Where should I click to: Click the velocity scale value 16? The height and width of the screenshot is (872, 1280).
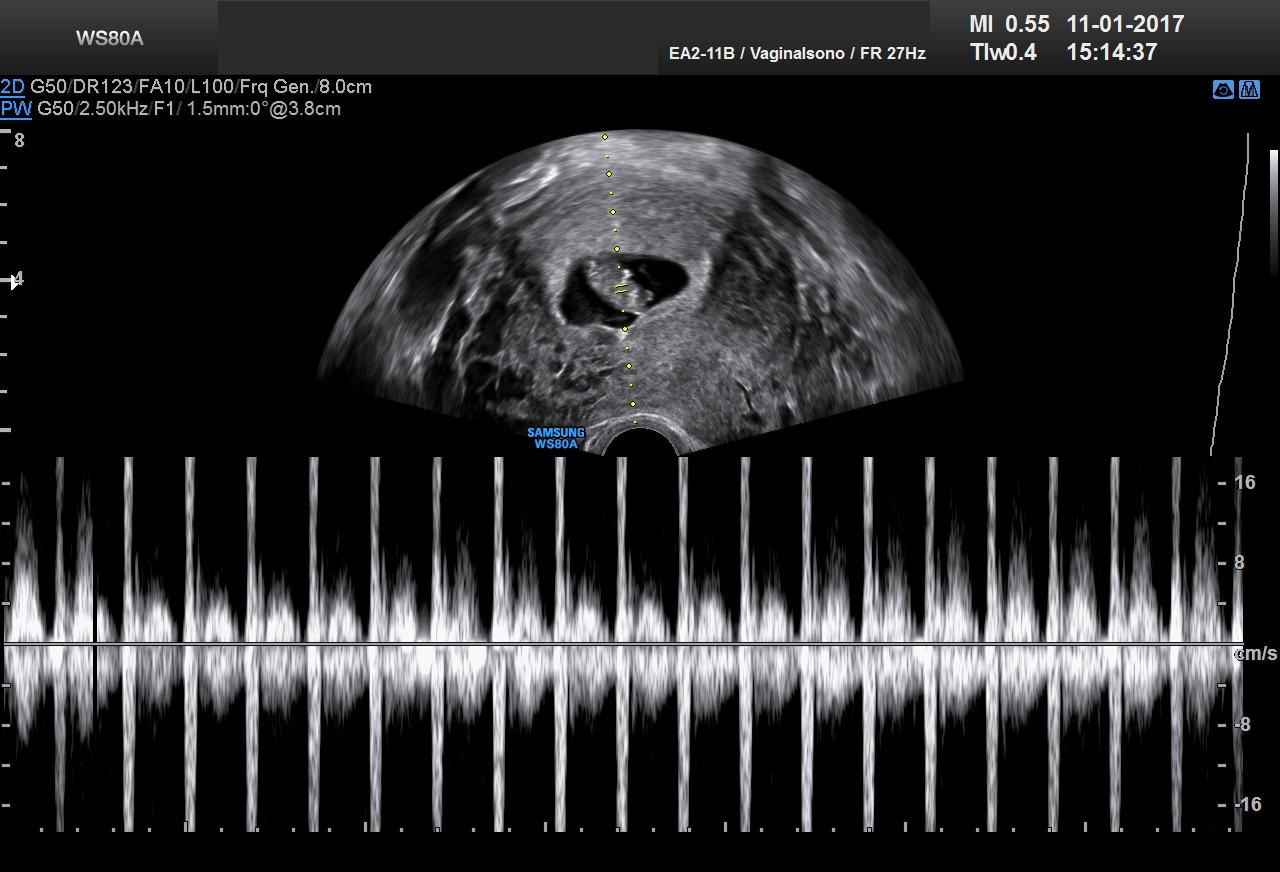click(x=1245, y=482)
